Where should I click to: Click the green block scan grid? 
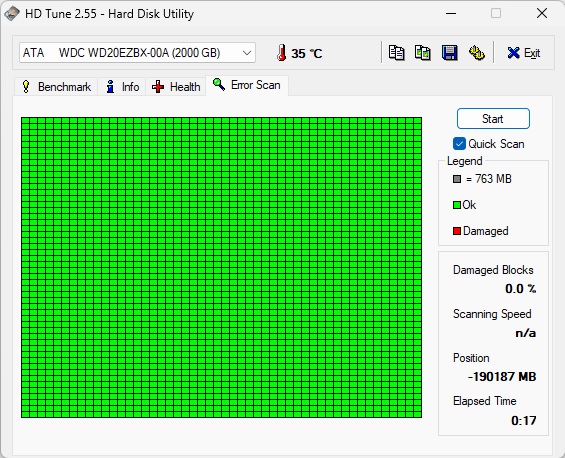click(x=221, y=267)
